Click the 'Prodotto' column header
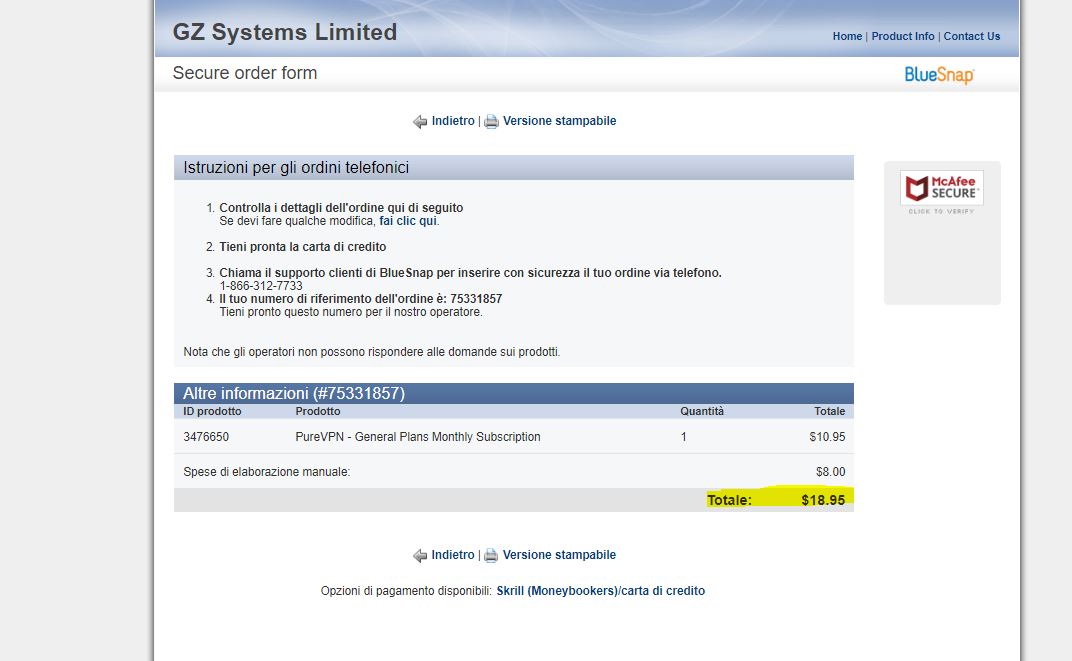This screenshot has width=1072, height=661. (318, 412)
